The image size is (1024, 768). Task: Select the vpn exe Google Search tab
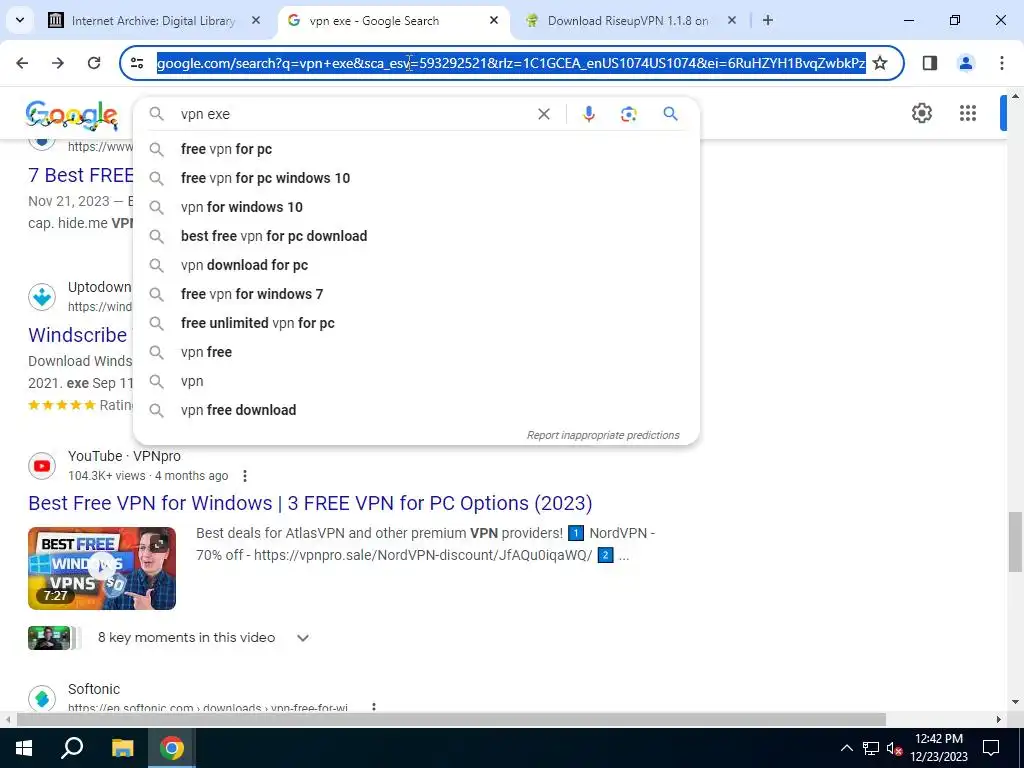point(392,20)
